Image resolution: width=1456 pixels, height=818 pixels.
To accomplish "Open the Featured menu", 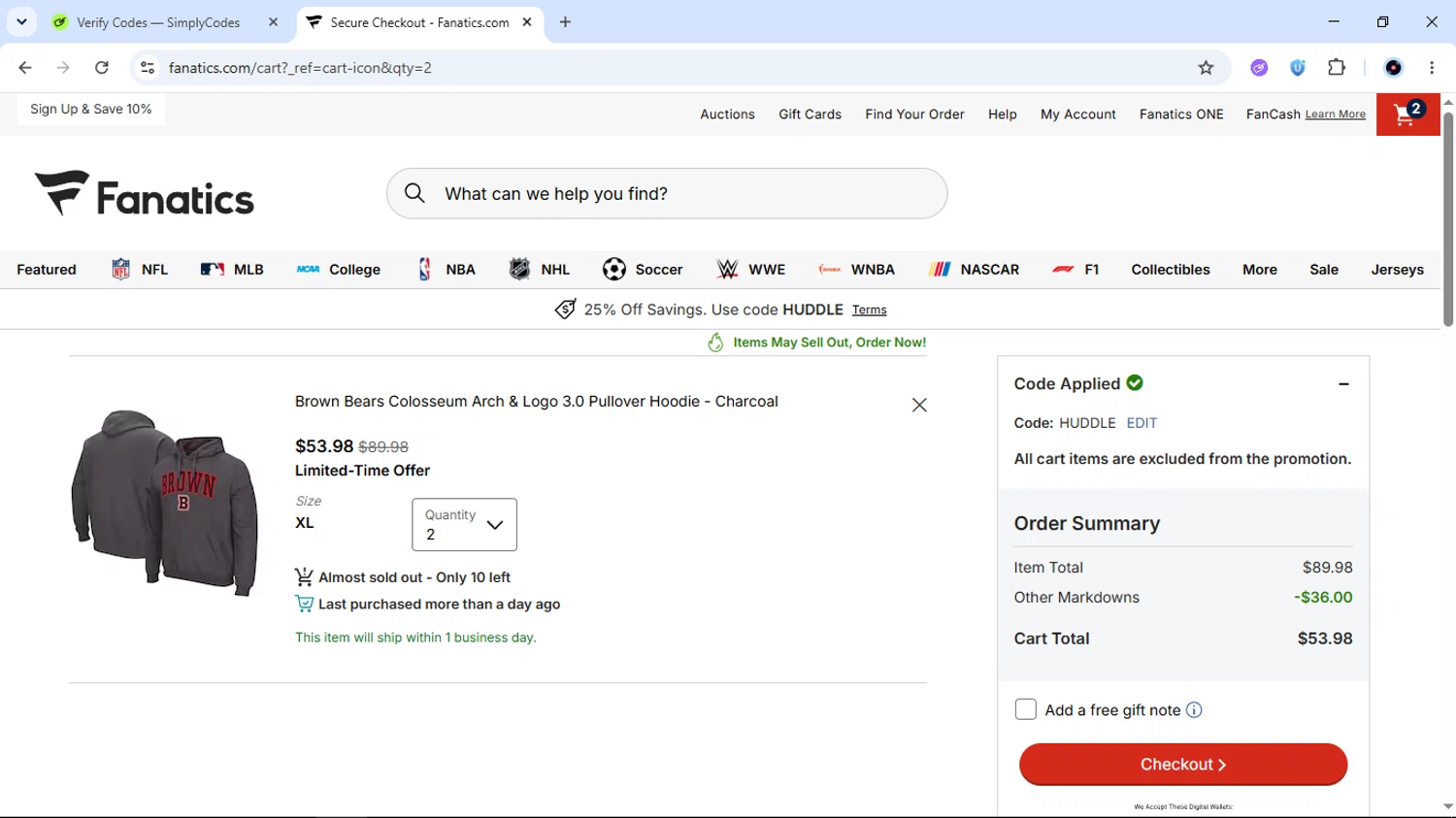I will click(47, 270).
